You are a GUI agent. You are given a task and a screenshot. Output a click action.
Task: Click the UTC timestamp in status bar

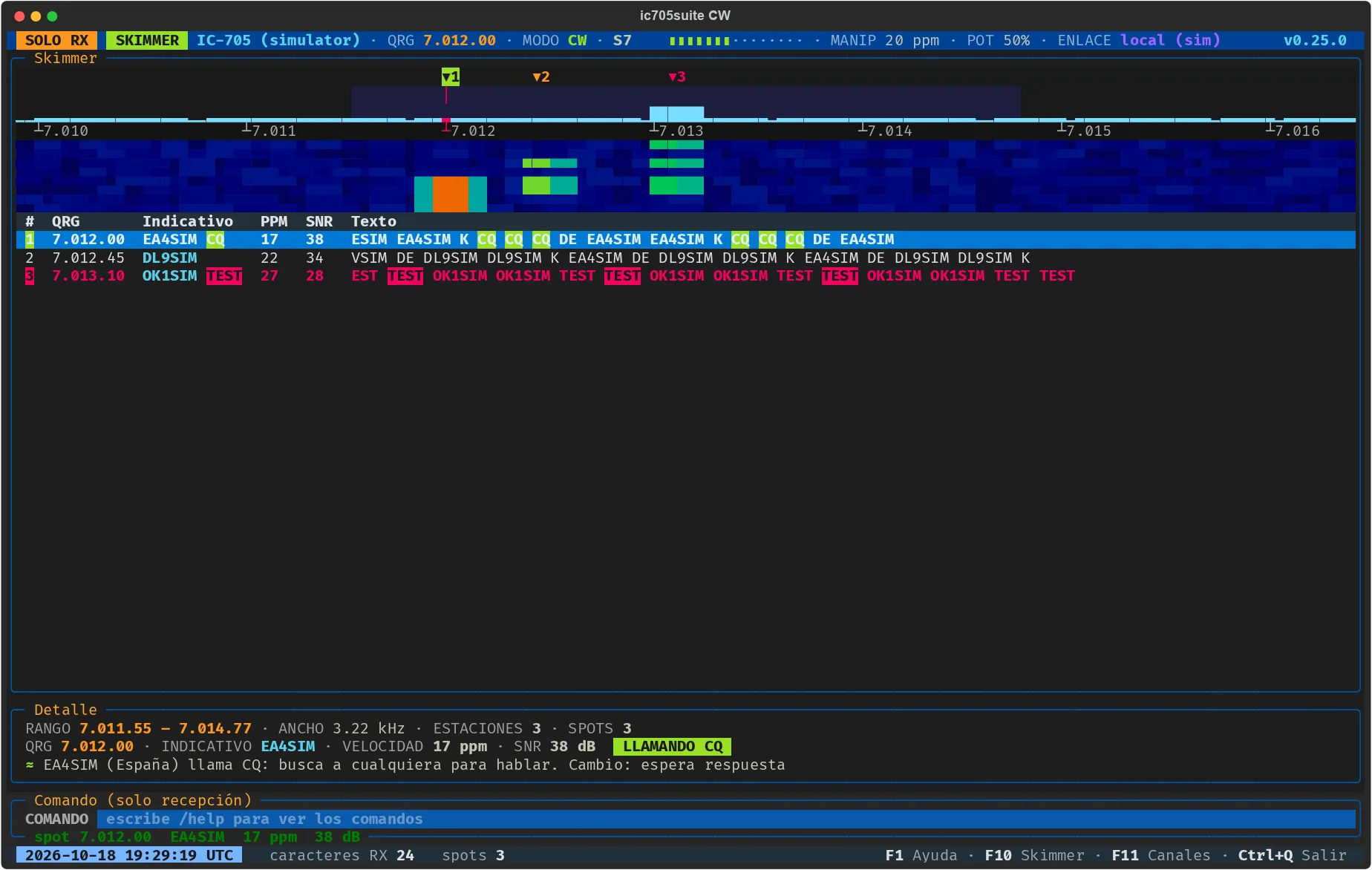tap(129, 855)
